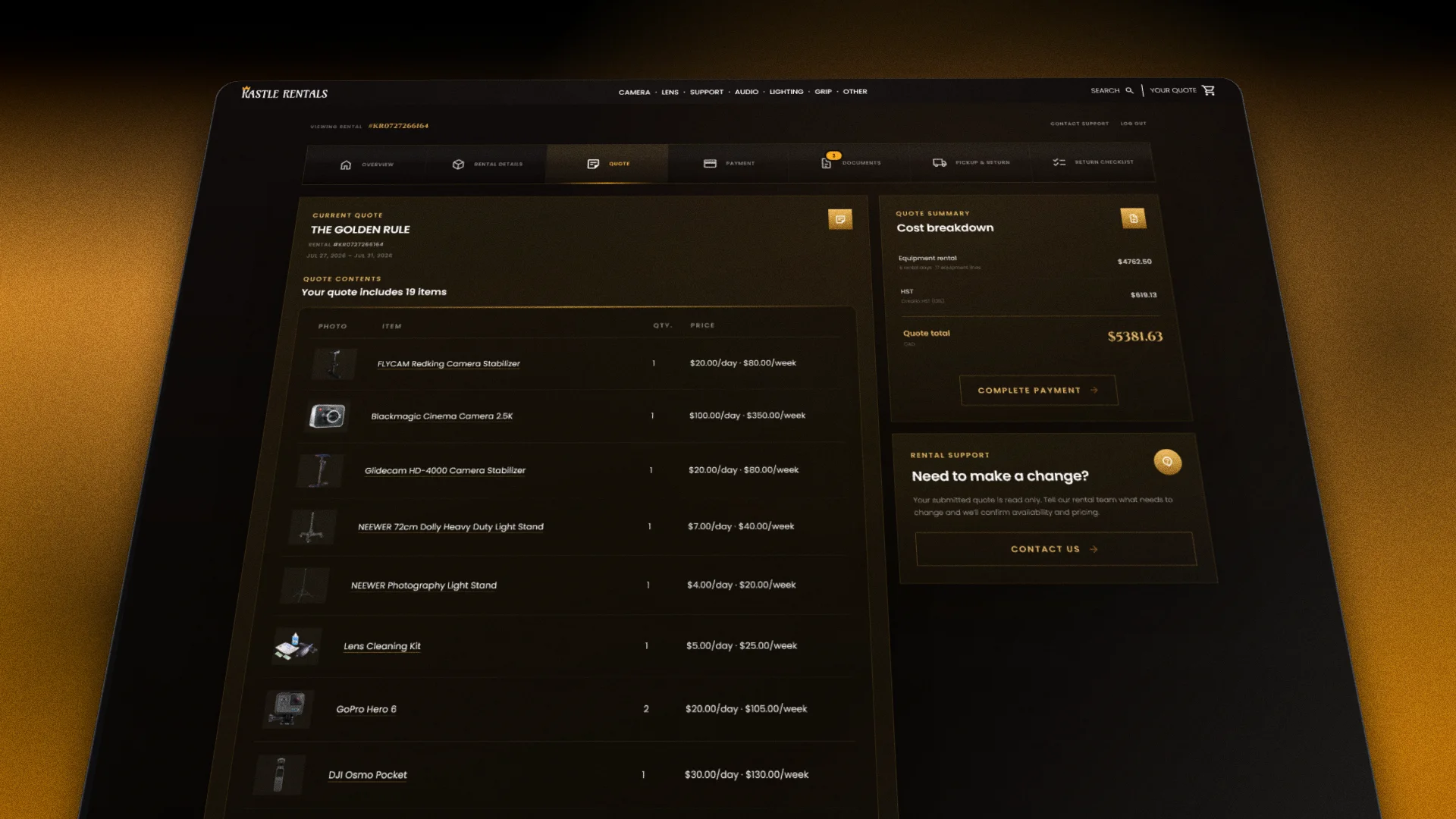Click the Glidecam HD-4000 thumbnail
The height and width of the screenshot is (819, 1456).
point(321,471)
